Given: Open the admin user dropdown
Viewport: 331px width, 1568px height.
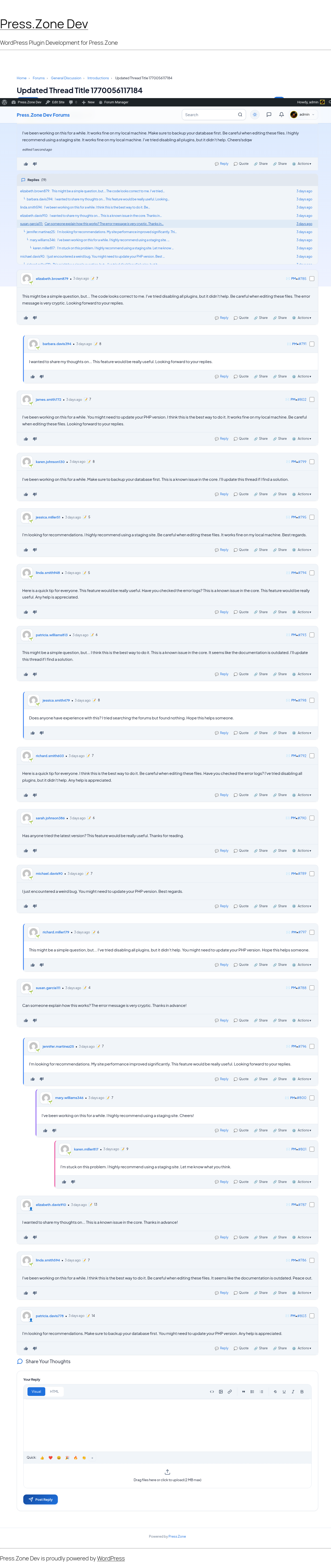Looking at the screenshot, I should [302, 114].
